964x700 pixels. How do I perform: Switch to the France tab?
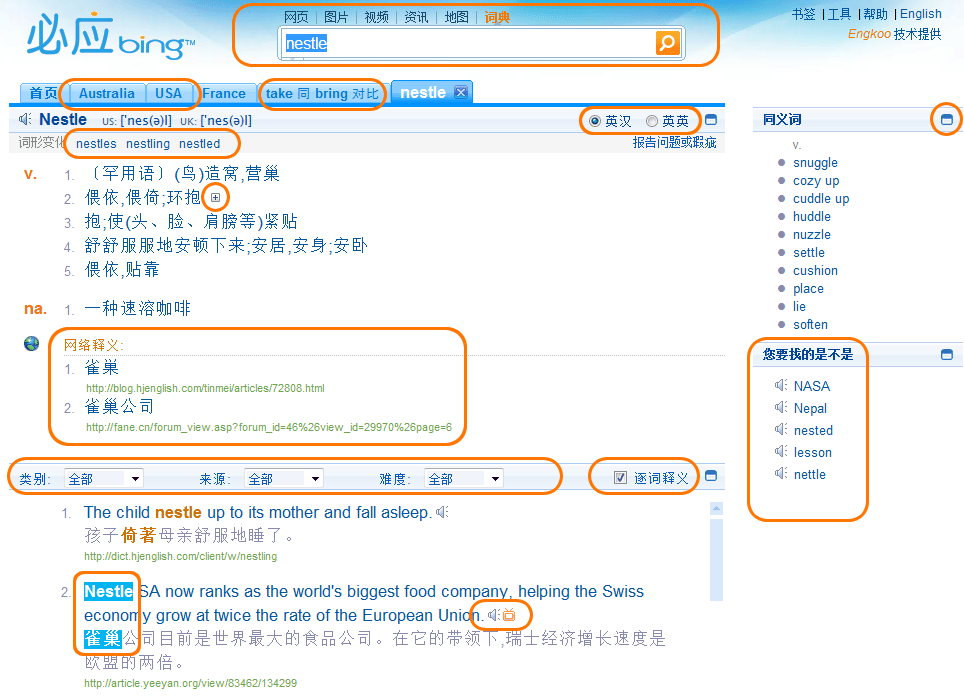pos(224,93)
